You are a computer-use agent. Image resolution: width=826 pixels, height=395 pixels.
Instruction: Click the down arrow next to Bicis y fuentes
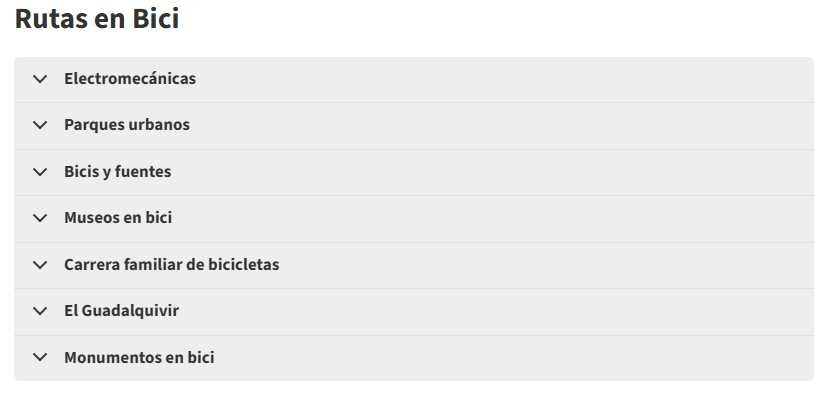(x=40, y=172)
